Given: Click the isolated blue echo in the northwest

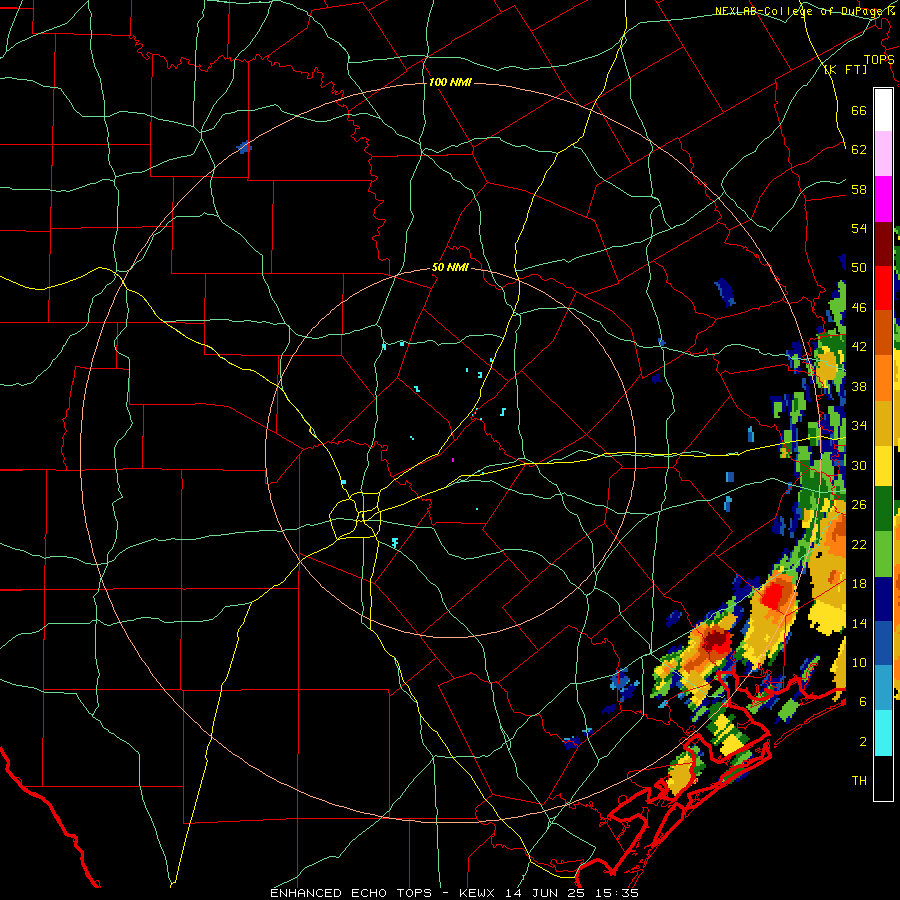Looking at the screenshot, I should click(x=245, y=148).
